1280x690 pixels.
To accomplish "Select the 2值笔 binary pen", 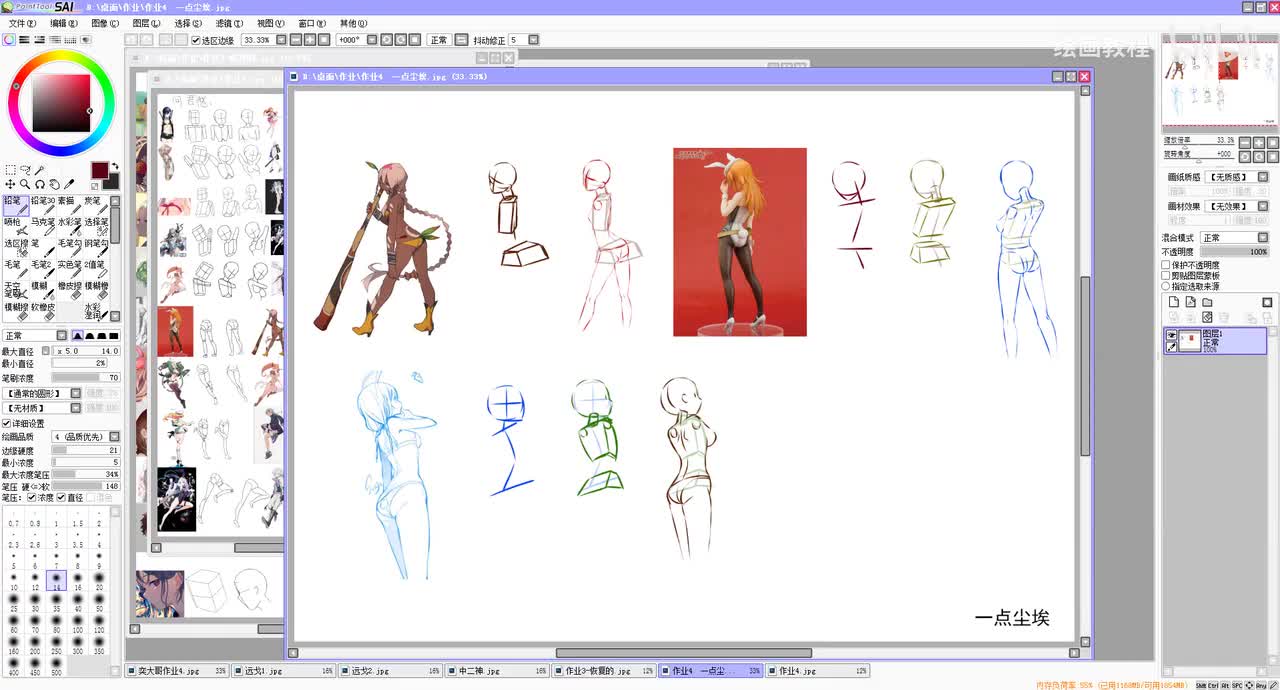I will [97, 271].
